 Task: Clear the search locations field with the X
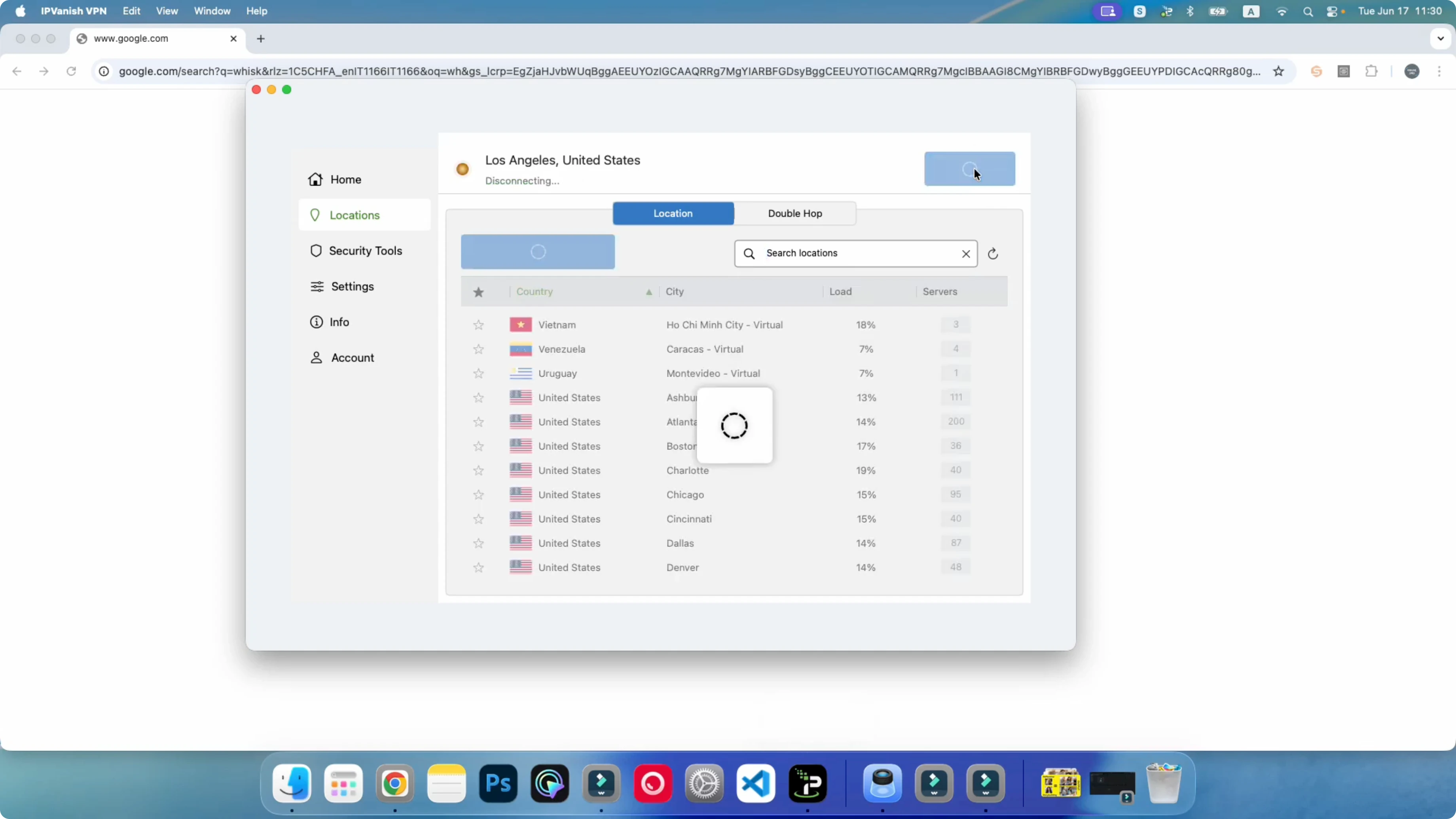pyautogui.click(x=965, y=254)
